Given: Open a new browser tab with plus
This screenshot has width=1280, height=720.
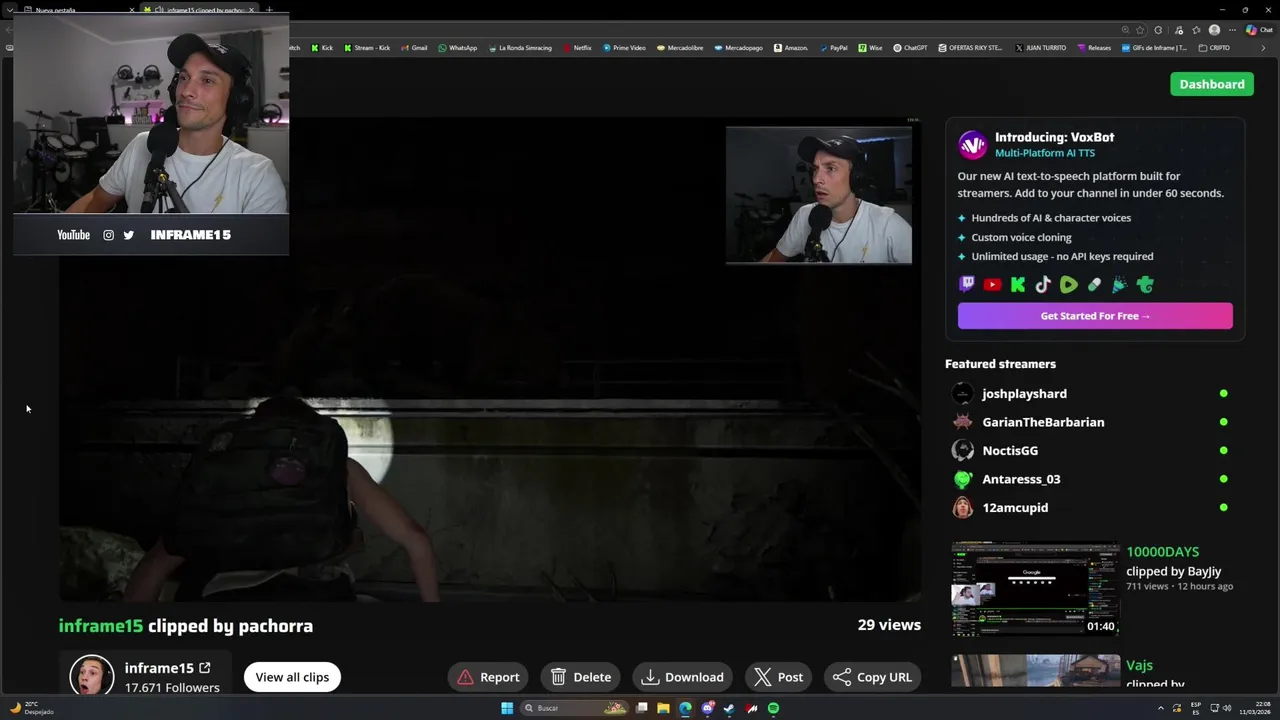Looking at the screenshot, I should tap(269, 10).
